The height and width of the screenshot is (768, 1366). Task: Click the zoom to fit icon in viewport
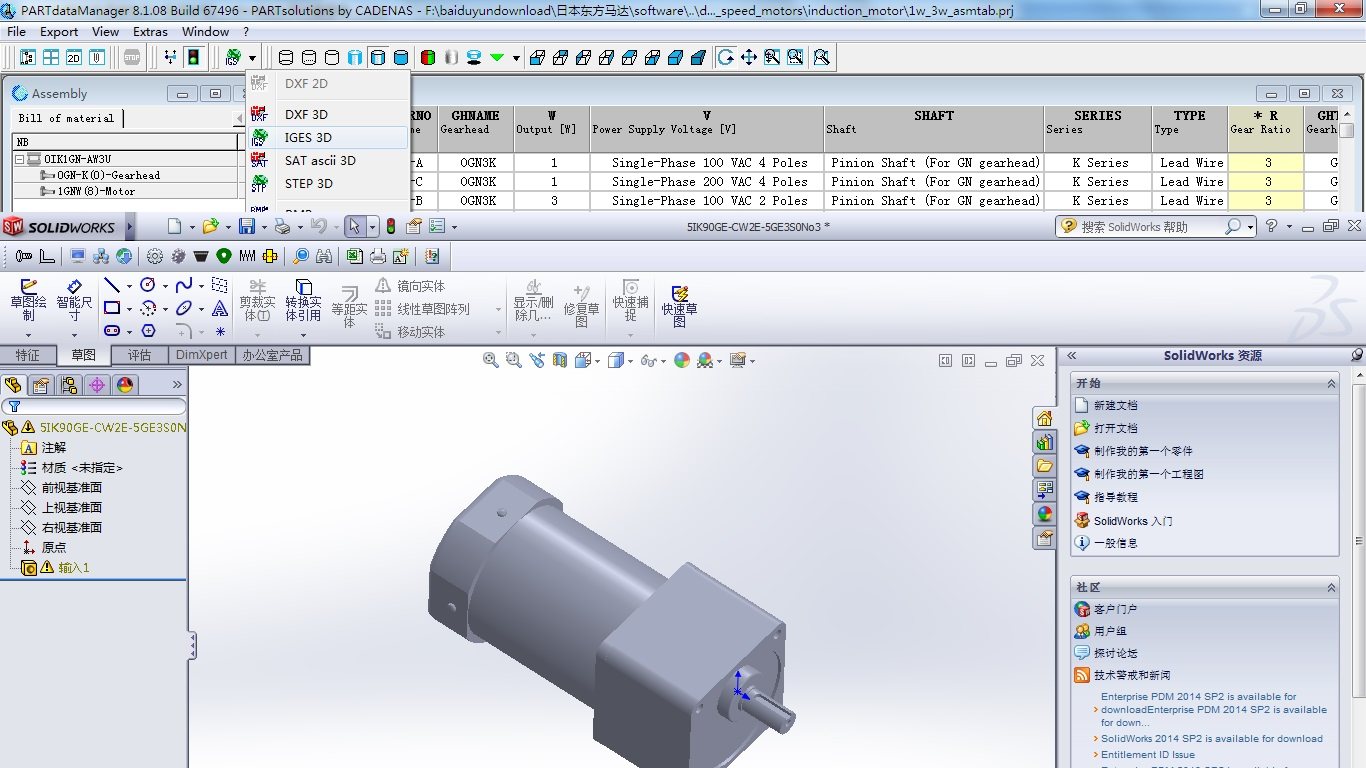[490, 360]
